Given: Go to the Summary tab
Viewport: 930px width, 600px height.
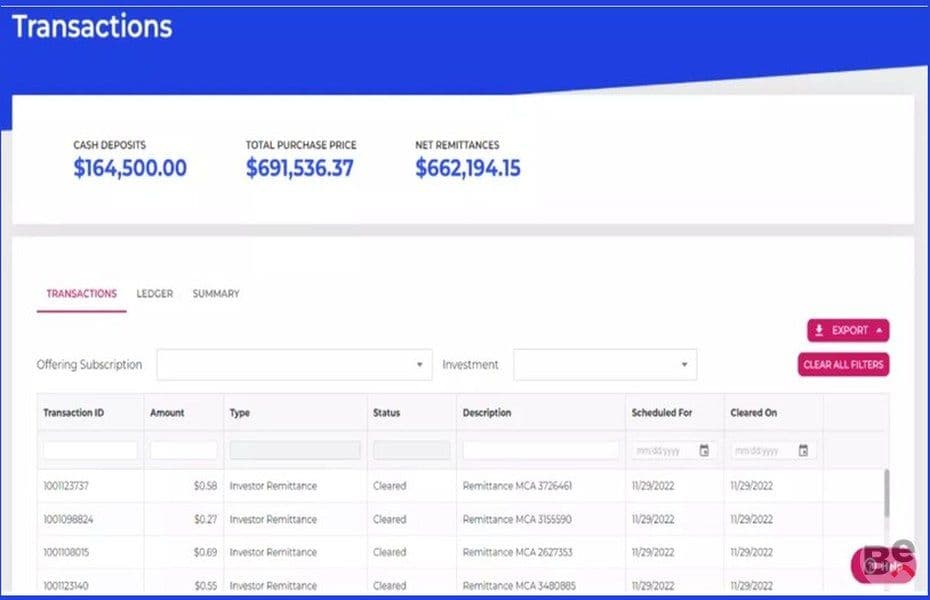Looking at the screenshot, I should [x=216, y=293].
